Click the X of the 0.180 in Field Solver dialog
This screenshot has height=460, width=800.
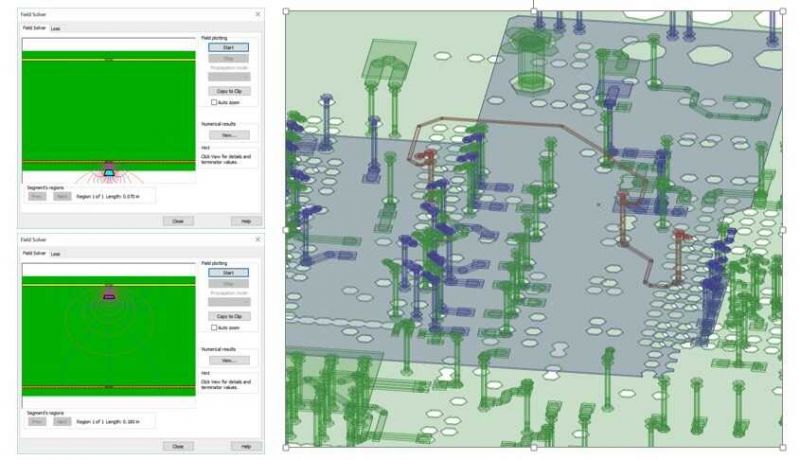[x=258, y=239]
